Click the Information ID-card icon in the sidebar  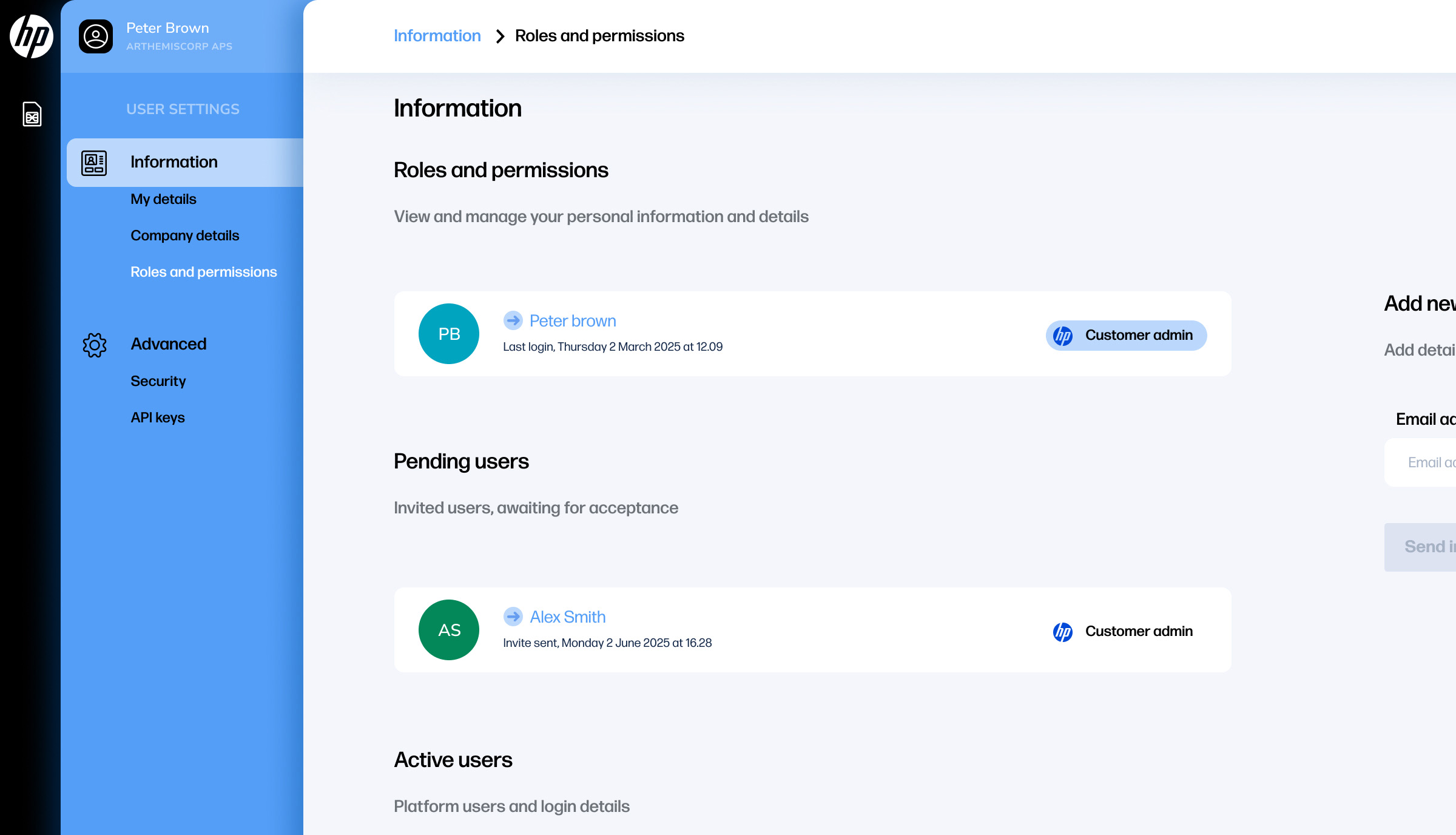pos(94,163)
